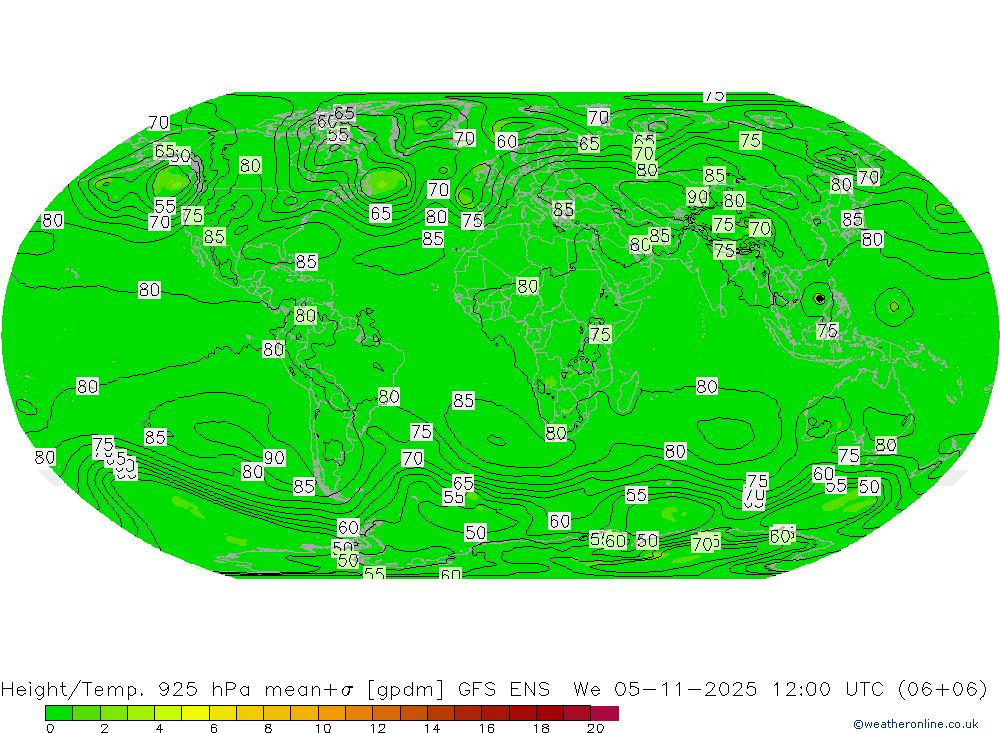Click the cyclone center marker near the Philippines
The height and width of the screenshot is (733, 1000).
(820, 299)
